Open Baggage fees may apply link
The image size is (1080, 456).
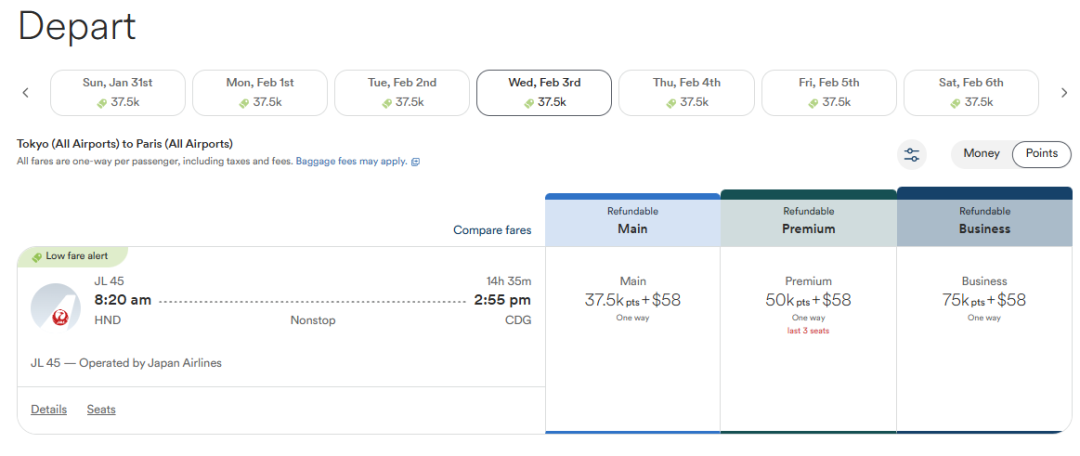[x=352, y=162]
